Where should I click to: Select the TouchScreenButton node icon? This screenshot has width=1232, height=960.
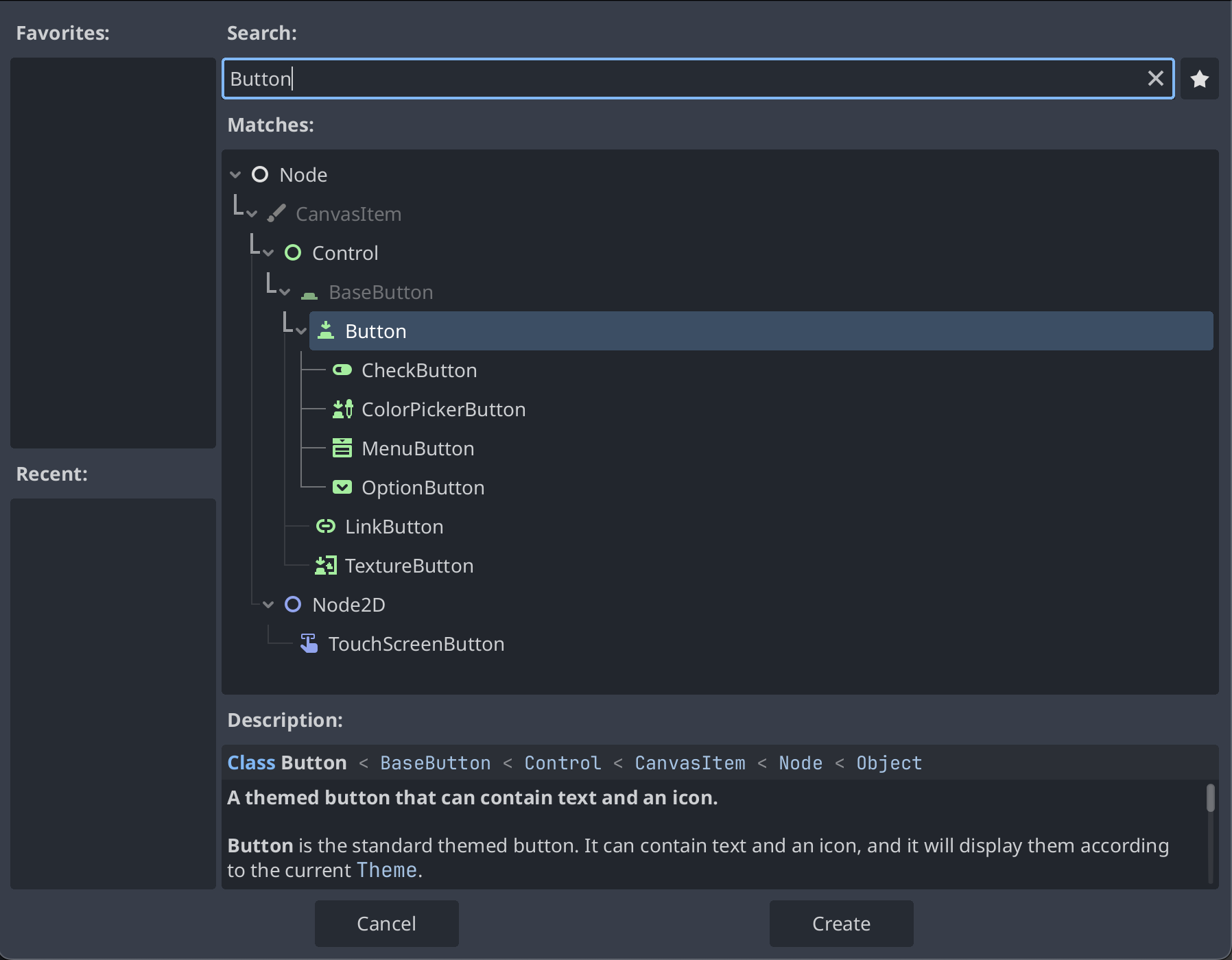[309, 643]
